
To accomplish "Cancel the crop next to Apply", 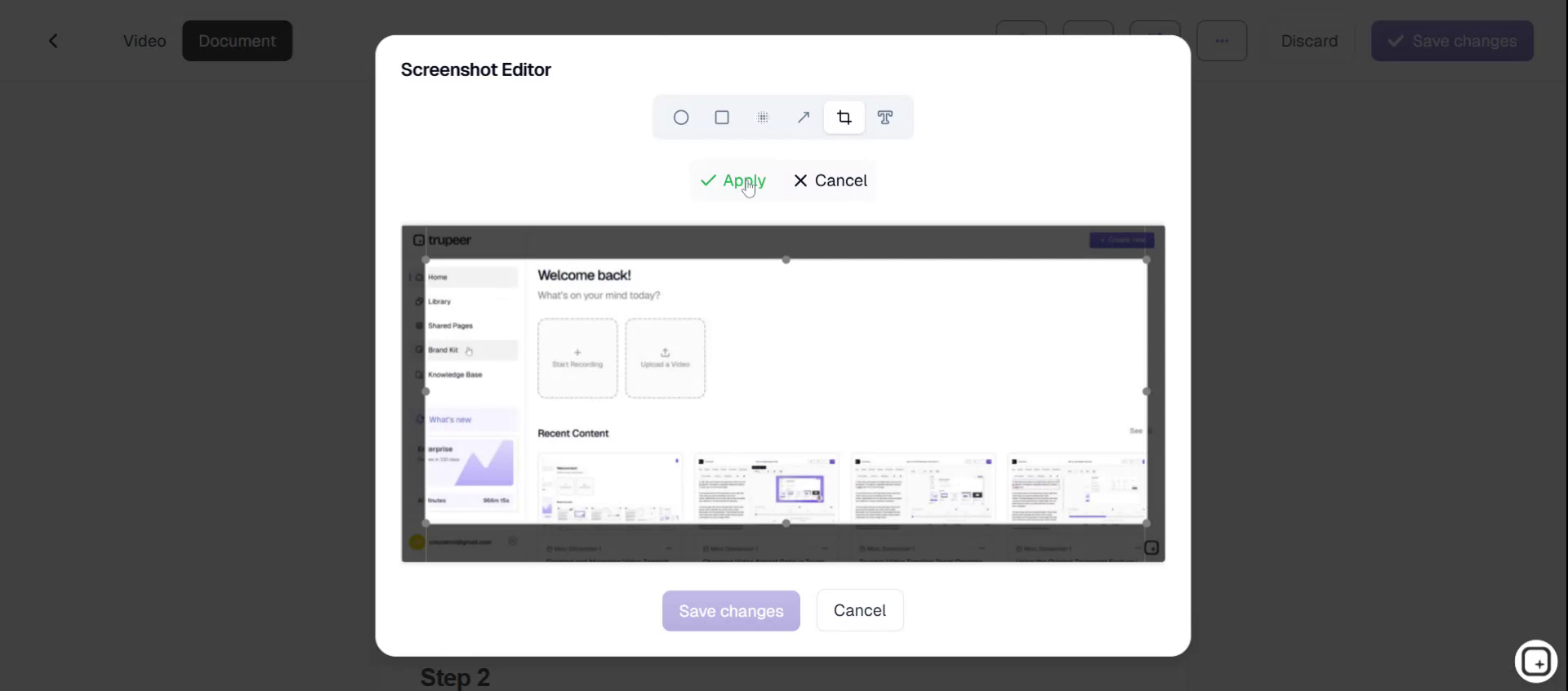I will (831, 181).
